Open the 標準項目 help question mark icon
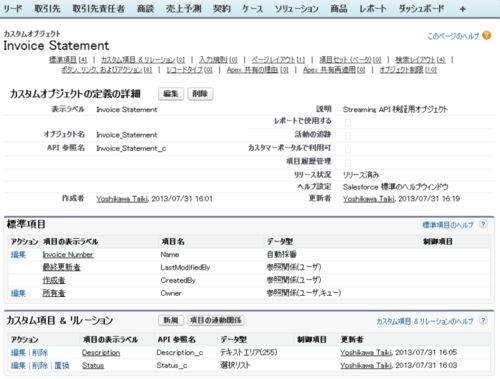Screen dimensions: 500x379 [483, 224]
